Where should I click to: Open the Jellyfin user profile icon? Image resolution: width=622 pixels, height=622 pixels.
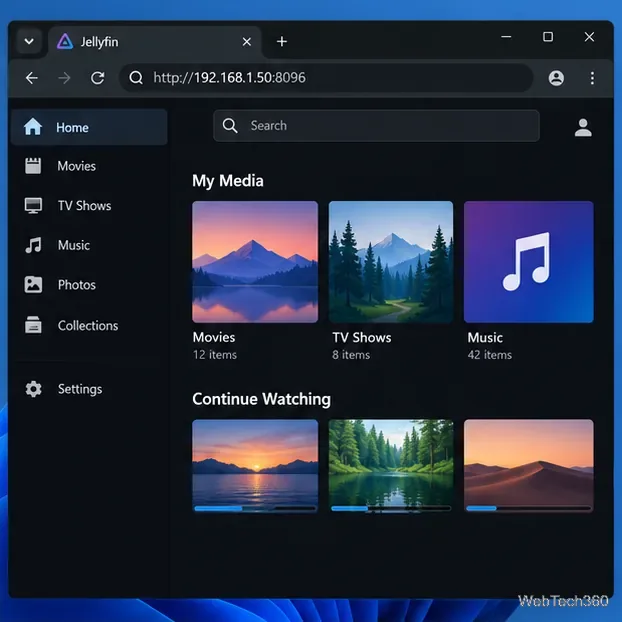pyautogui.click(x=583, y=128)
